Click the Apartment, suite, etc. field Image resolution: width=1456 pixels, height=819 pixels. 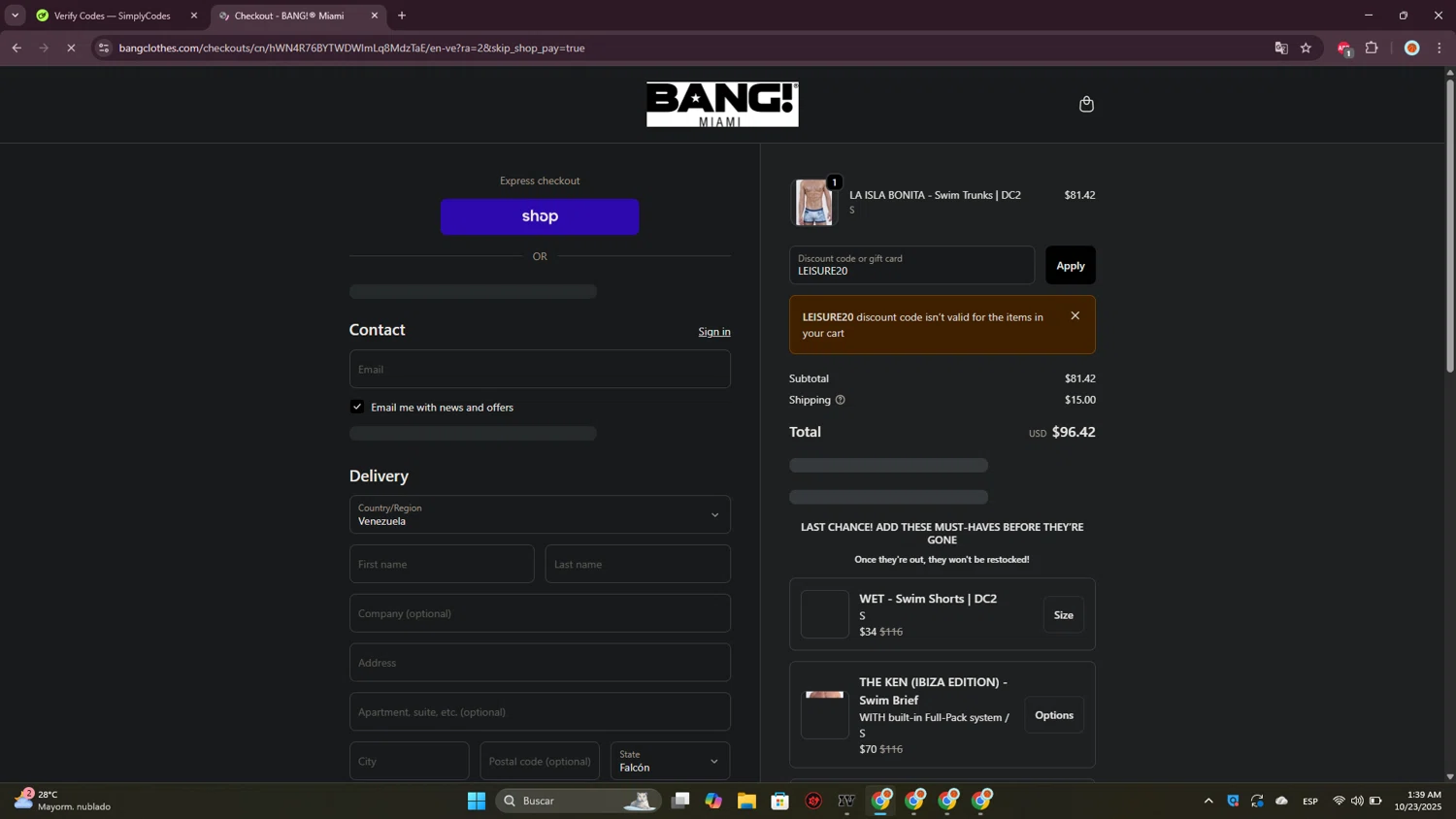[x=540, y=712]
